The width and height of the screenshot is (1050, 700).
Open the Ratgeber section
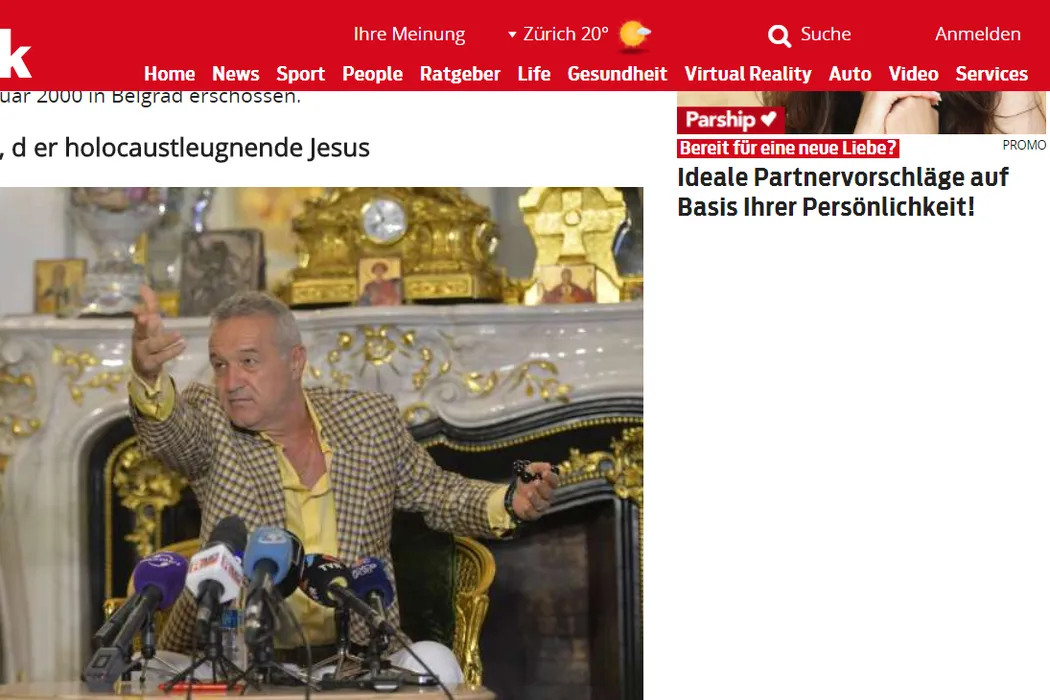point(460,74)
